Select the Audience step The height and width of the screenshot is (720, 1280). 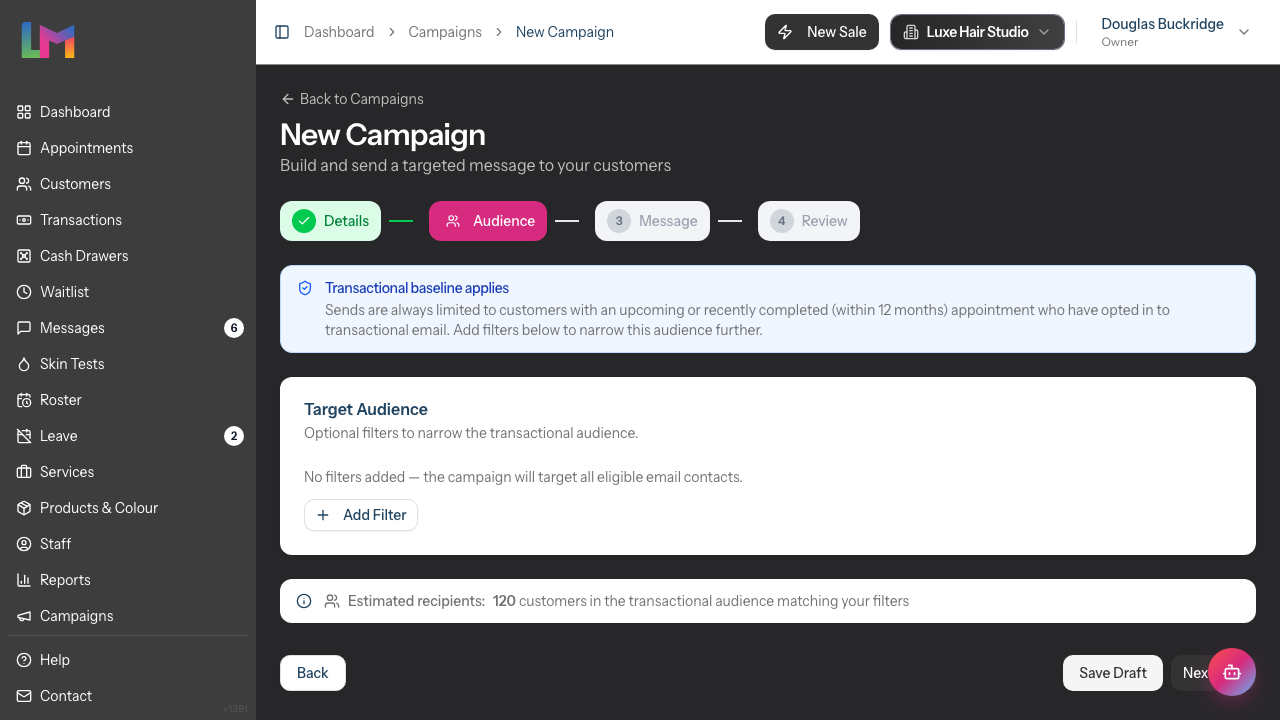pyautogui.click(x=488, y=221)
